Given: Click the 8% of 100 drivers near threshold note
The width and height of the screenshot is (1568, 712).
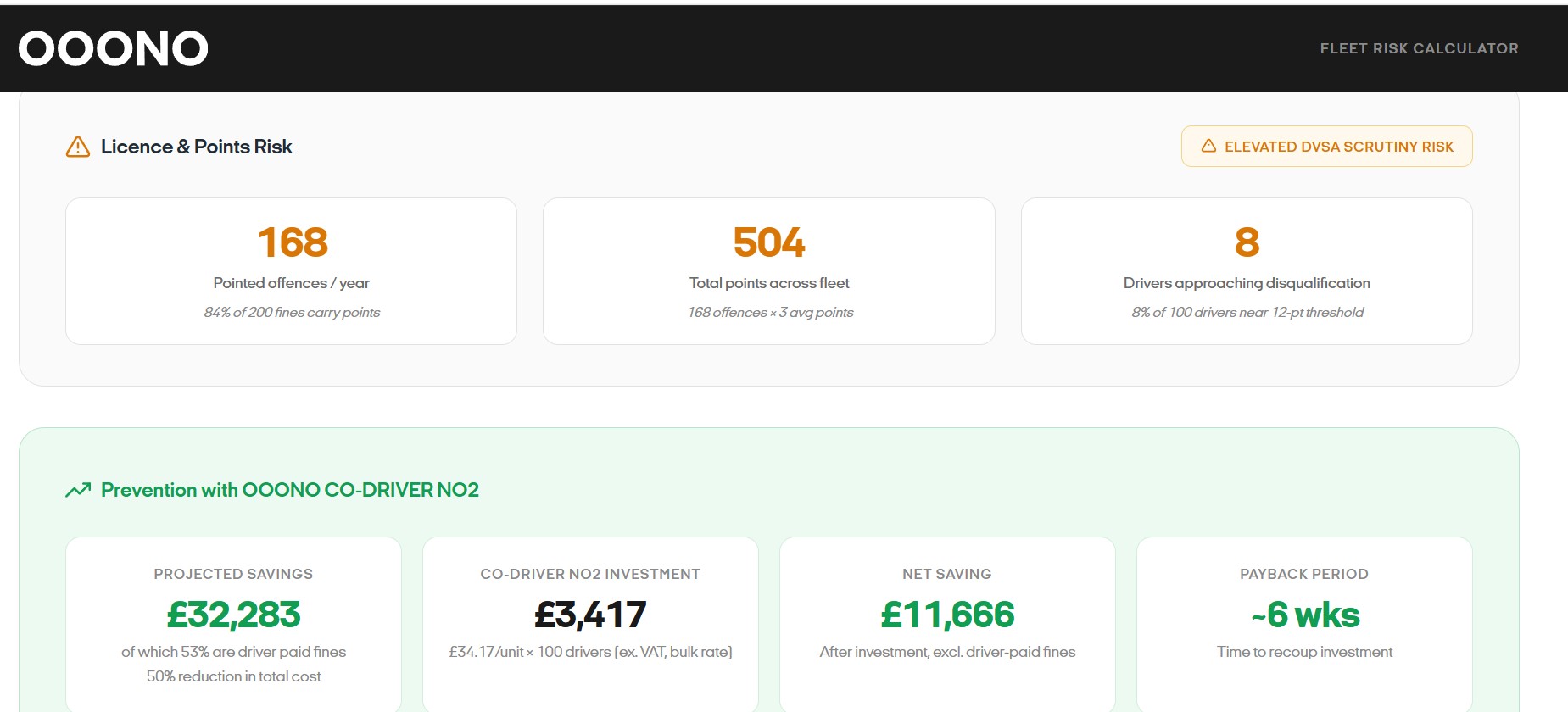Looking at the screenshot, I should (1247, 312).
